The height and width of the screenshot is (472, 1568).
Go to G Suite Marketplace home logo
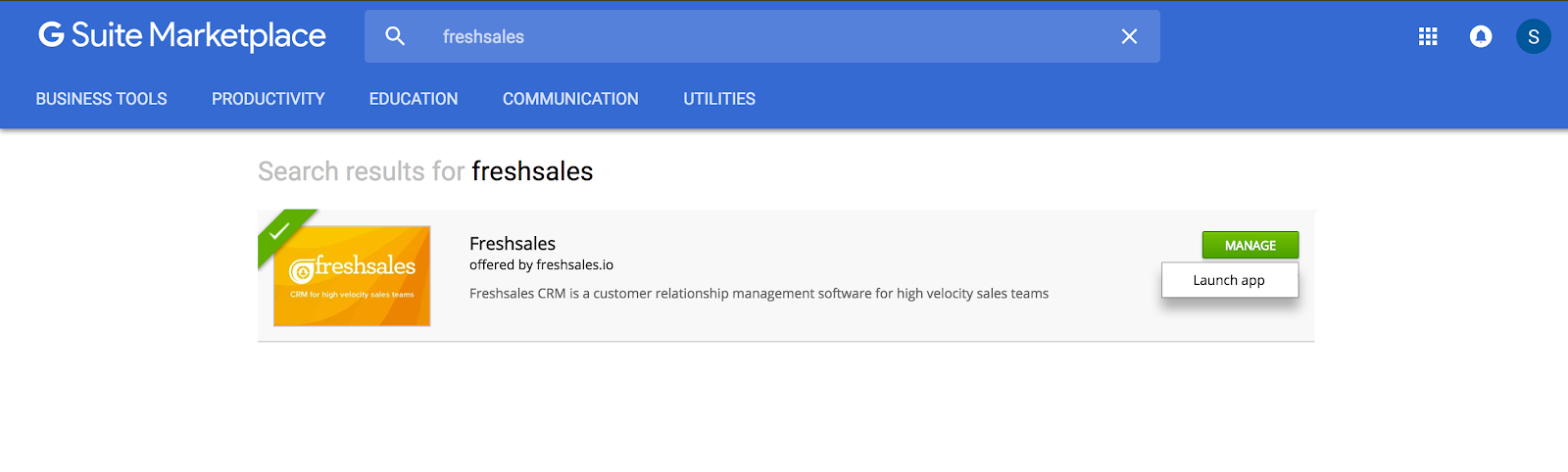click(182, 36)
